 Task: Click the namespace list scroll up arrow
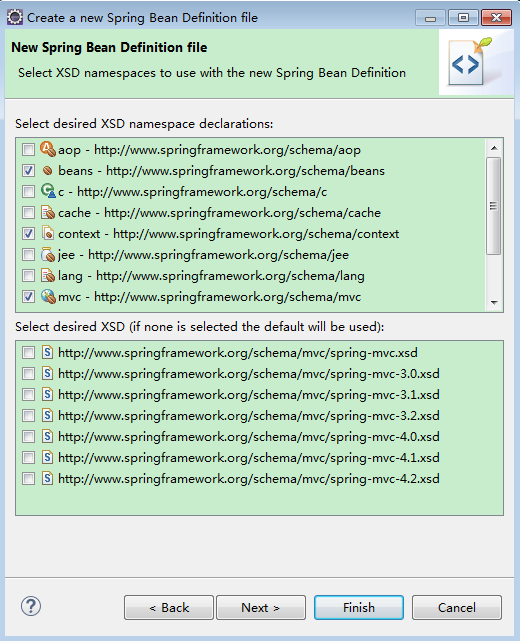(x=494, y=148)
